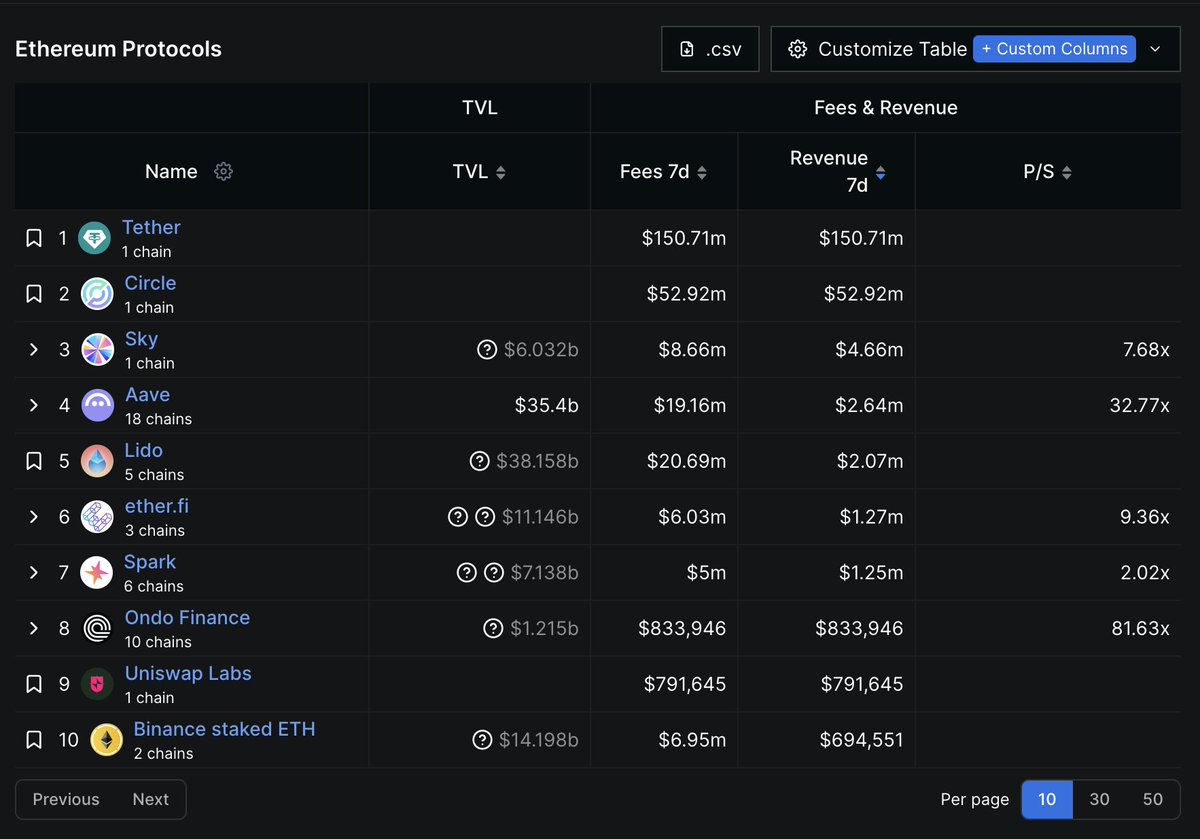Click Lido fees value $20.69m
Viewport: 1200px width, 839px height.
[688, 461]
